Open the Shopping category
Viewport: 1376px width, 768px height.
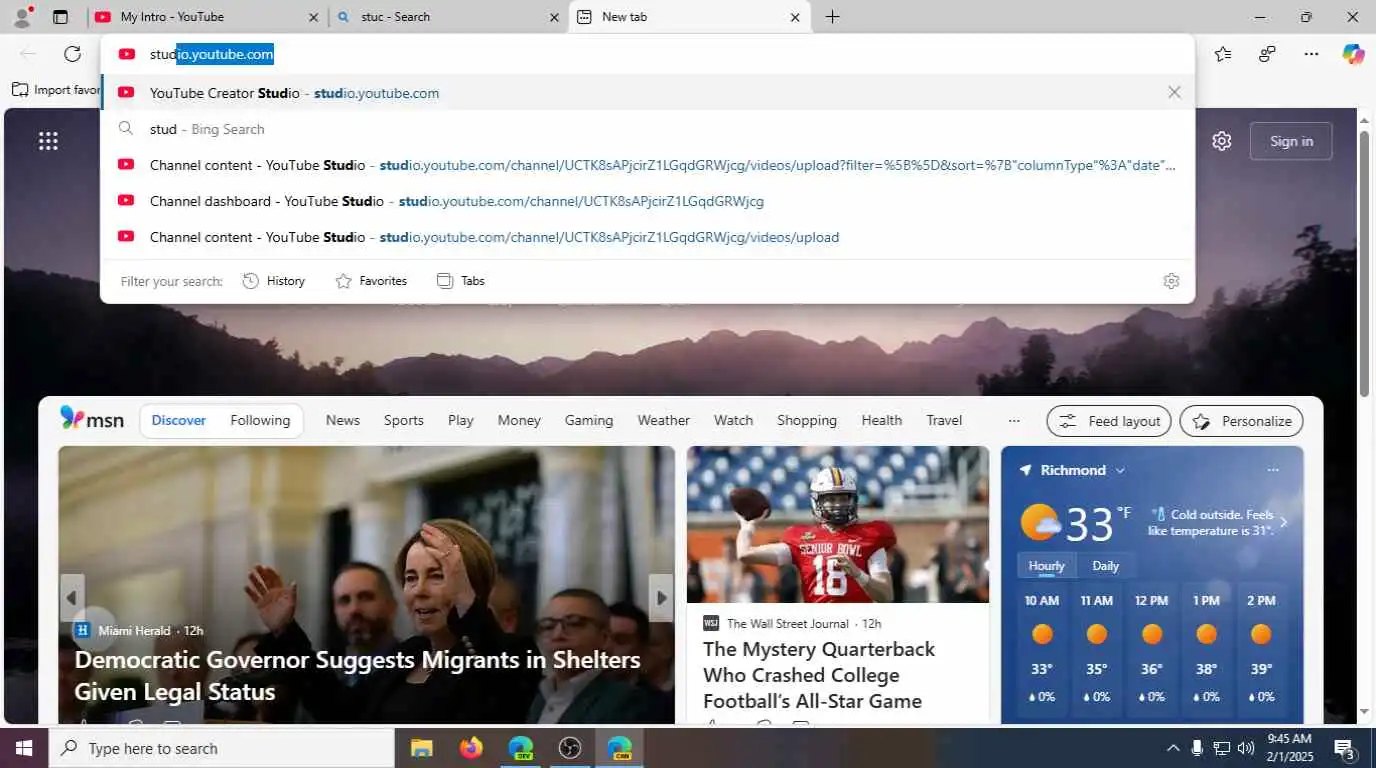click(806, 420)
